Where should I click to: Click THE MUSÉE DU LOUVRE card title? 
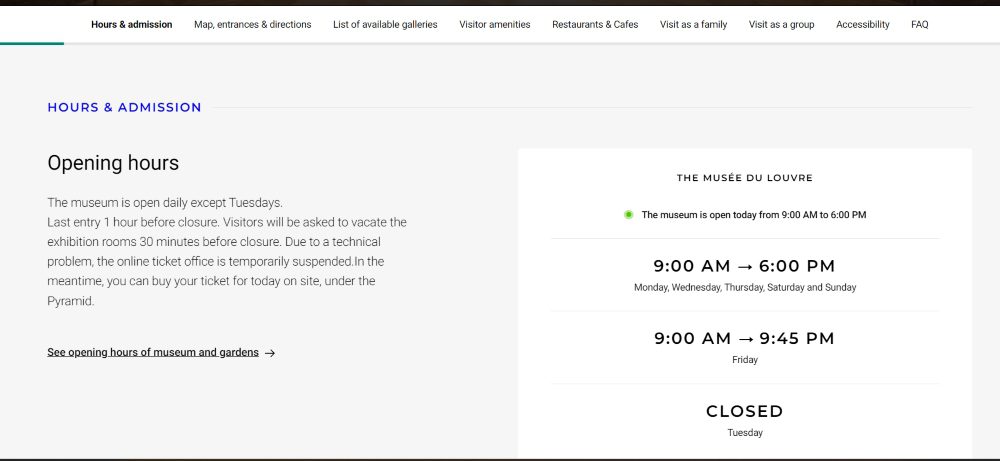744,179
